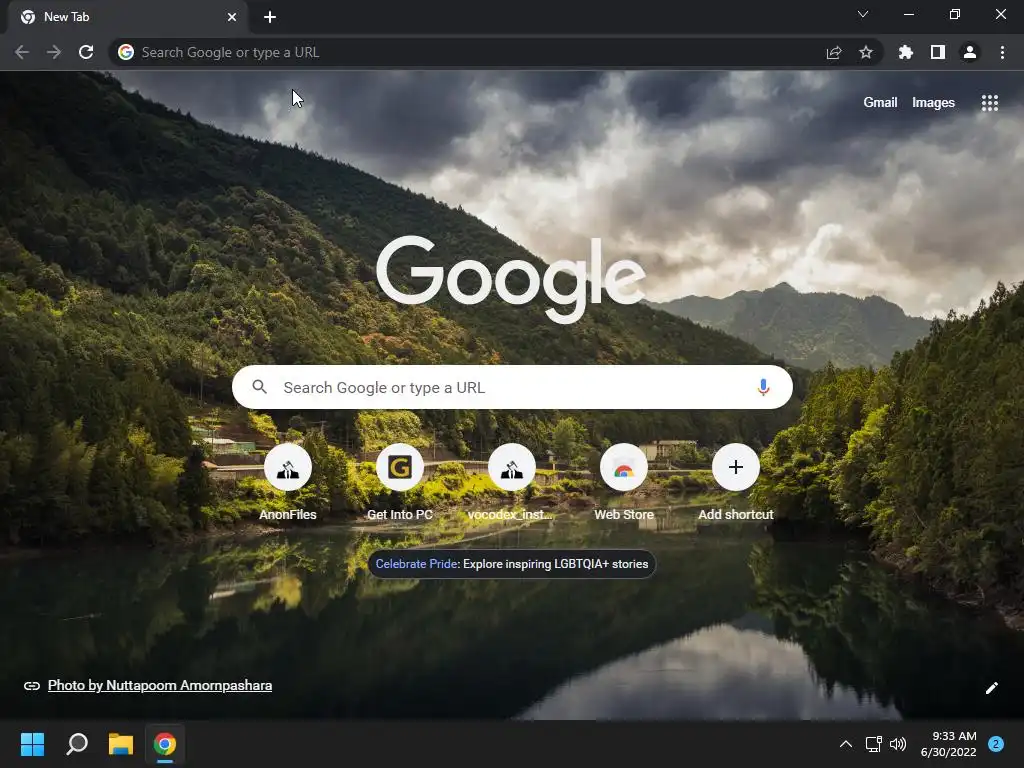Image resolution: width=1024 pixels, height=768 pixels.
Task: Open the photo credit Nuttapoom Amornpashara link
Action: (160, 685)
